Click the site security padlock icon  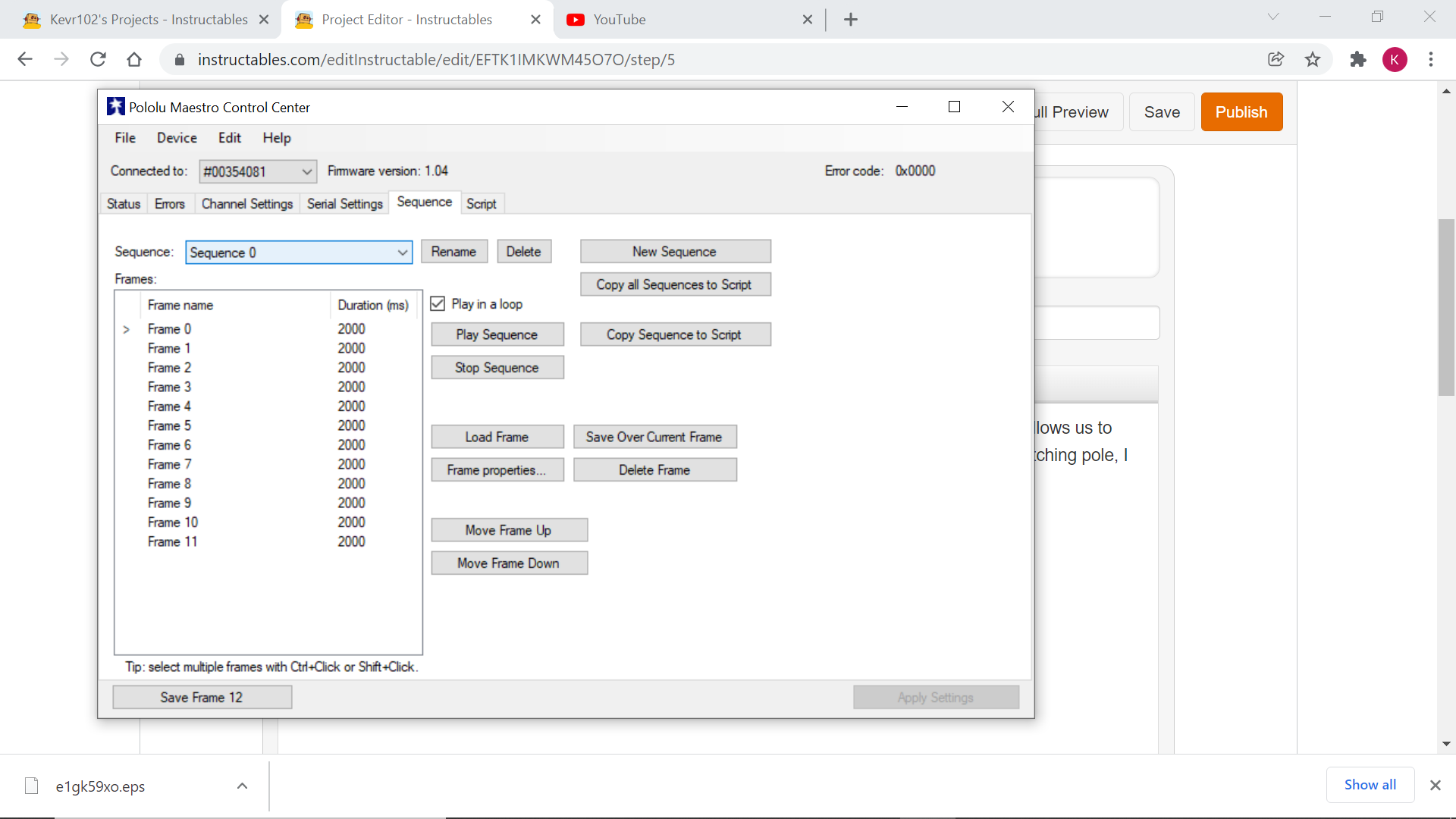180,59
